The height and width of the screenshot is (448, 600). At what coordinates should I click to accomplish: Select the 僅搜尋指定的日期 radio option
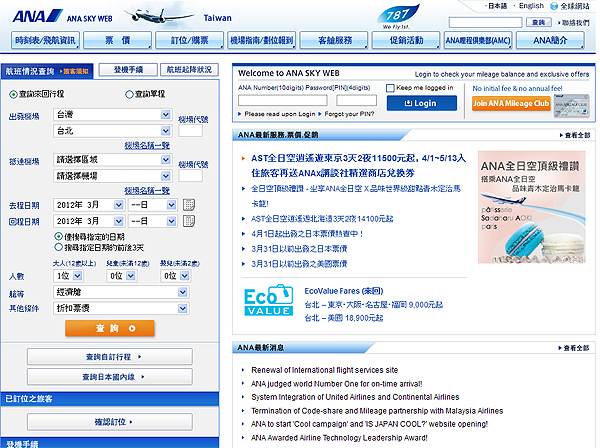click(58, 236)
